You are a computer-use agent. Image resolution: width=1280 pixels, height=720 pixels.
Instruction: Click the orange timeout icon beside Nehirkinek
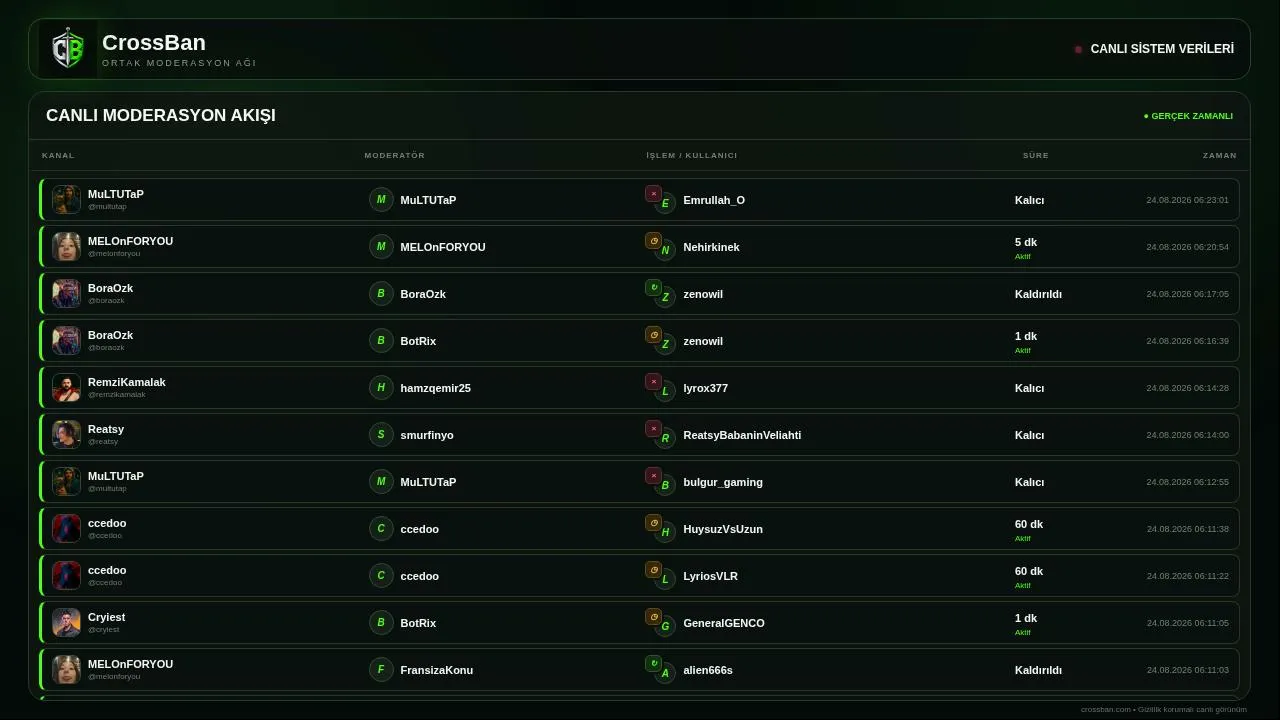[x=653, y=241]
